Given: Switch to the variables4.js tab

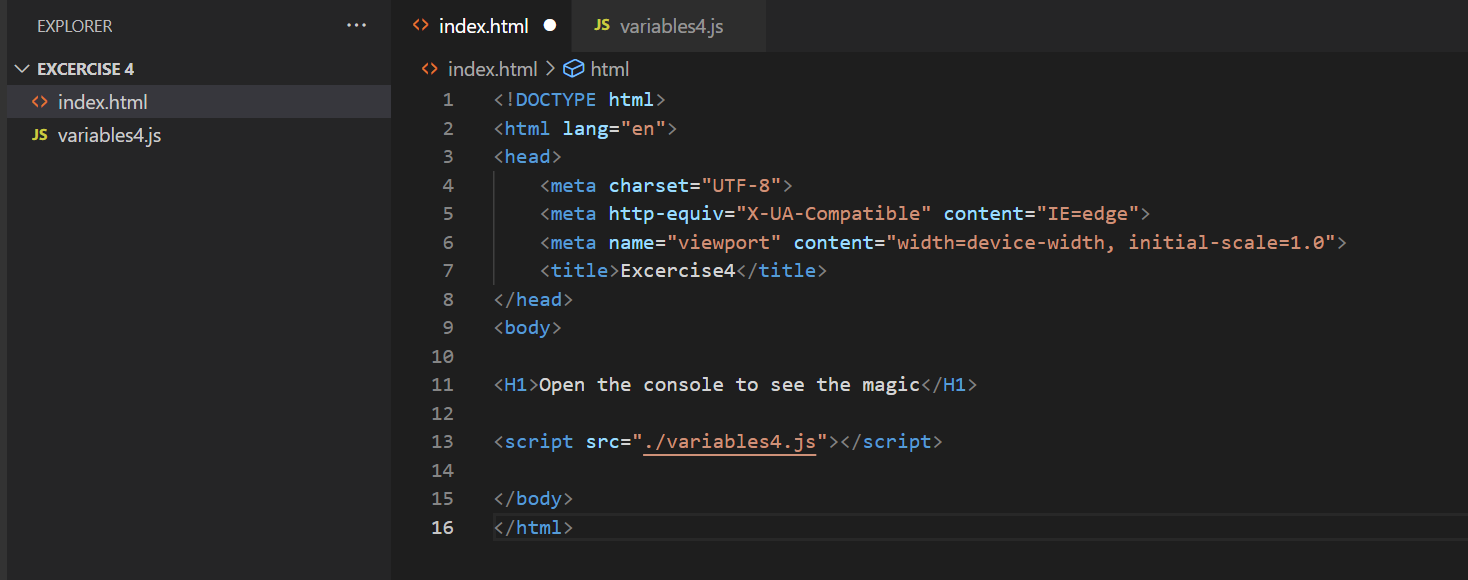Looking at the screenshot, I should [668, 25].
